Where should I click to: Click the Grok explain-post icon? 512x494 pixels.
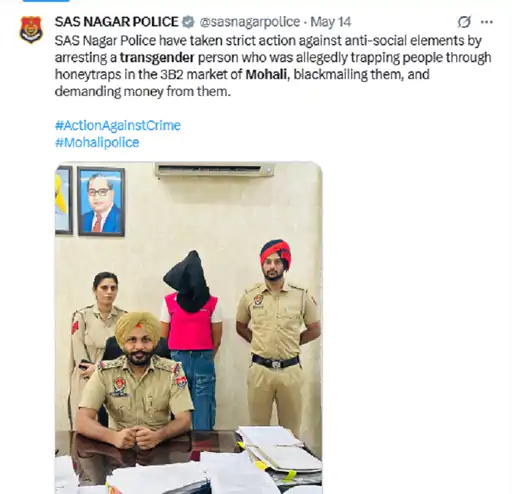464,22
